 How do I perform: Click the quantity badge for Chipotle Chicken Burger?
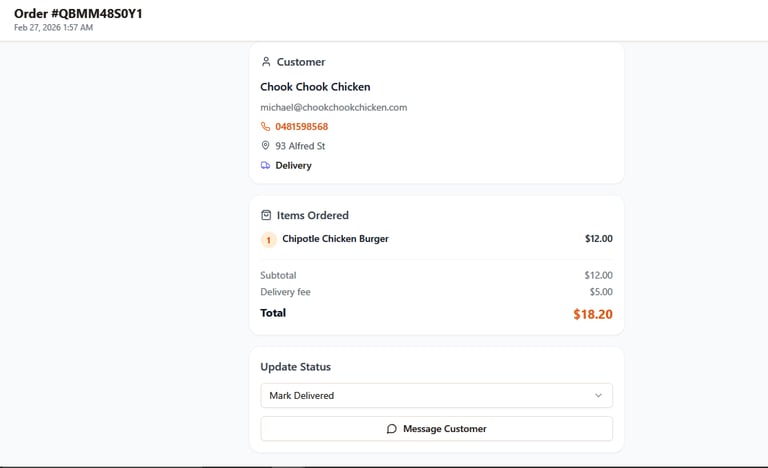[x=268, y=240]
